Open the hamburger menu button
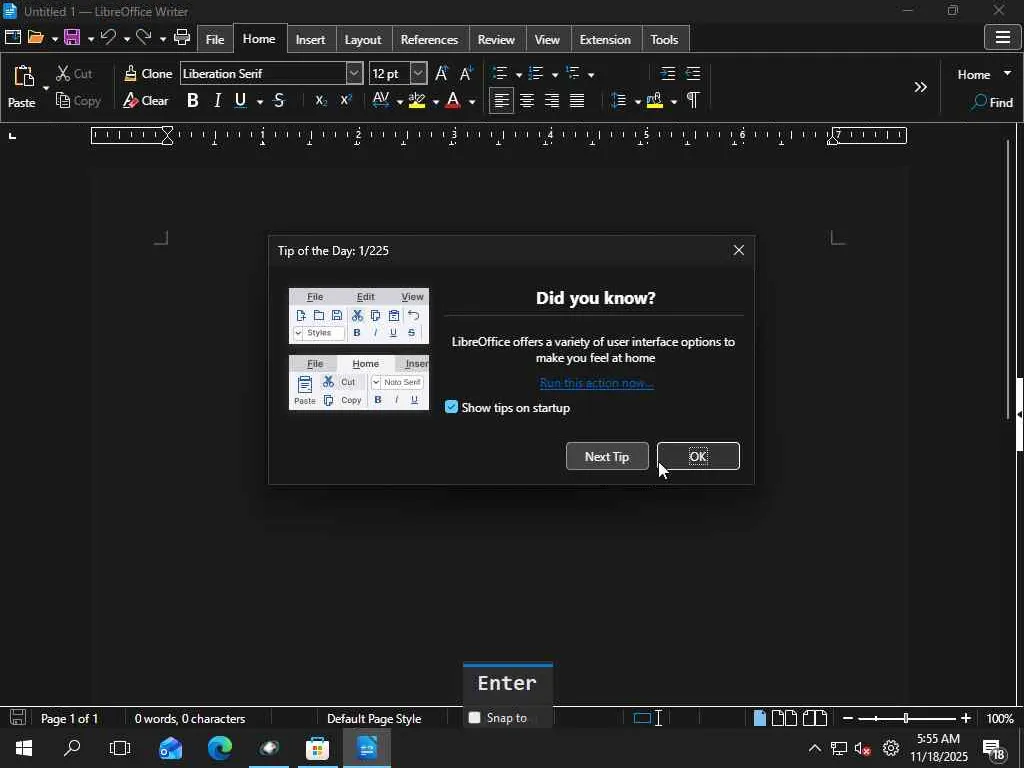1024x768 pixels. 1002,37
